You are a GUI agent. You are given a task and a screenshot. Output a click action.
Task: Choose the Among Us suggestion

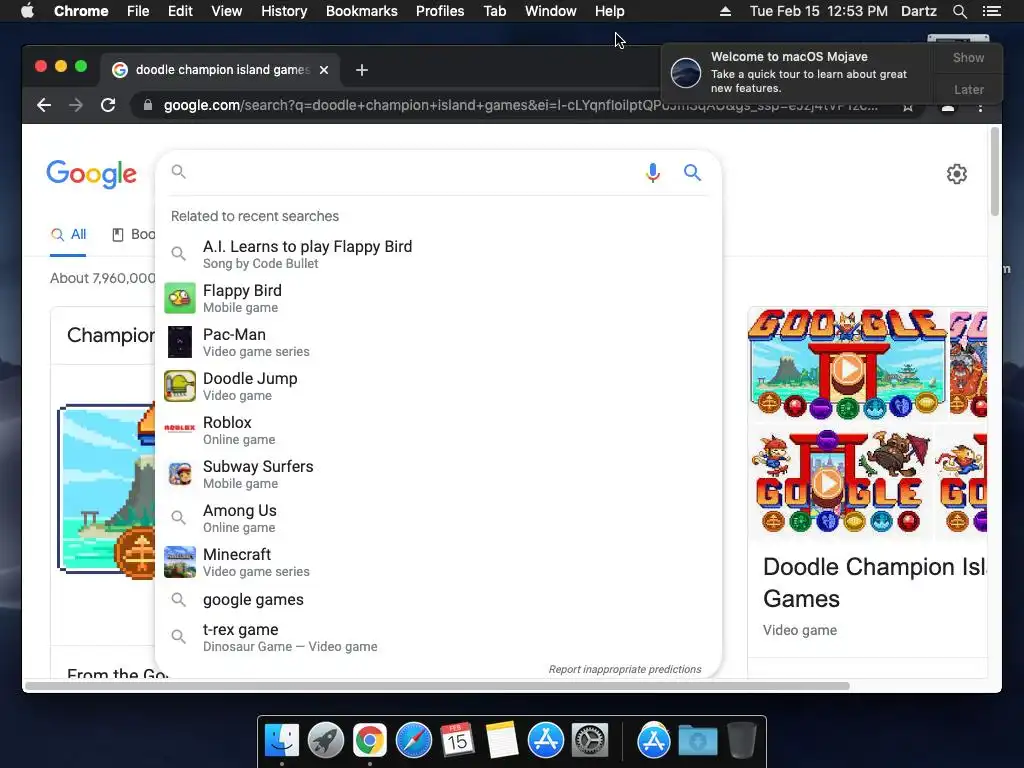coord(438,518)
